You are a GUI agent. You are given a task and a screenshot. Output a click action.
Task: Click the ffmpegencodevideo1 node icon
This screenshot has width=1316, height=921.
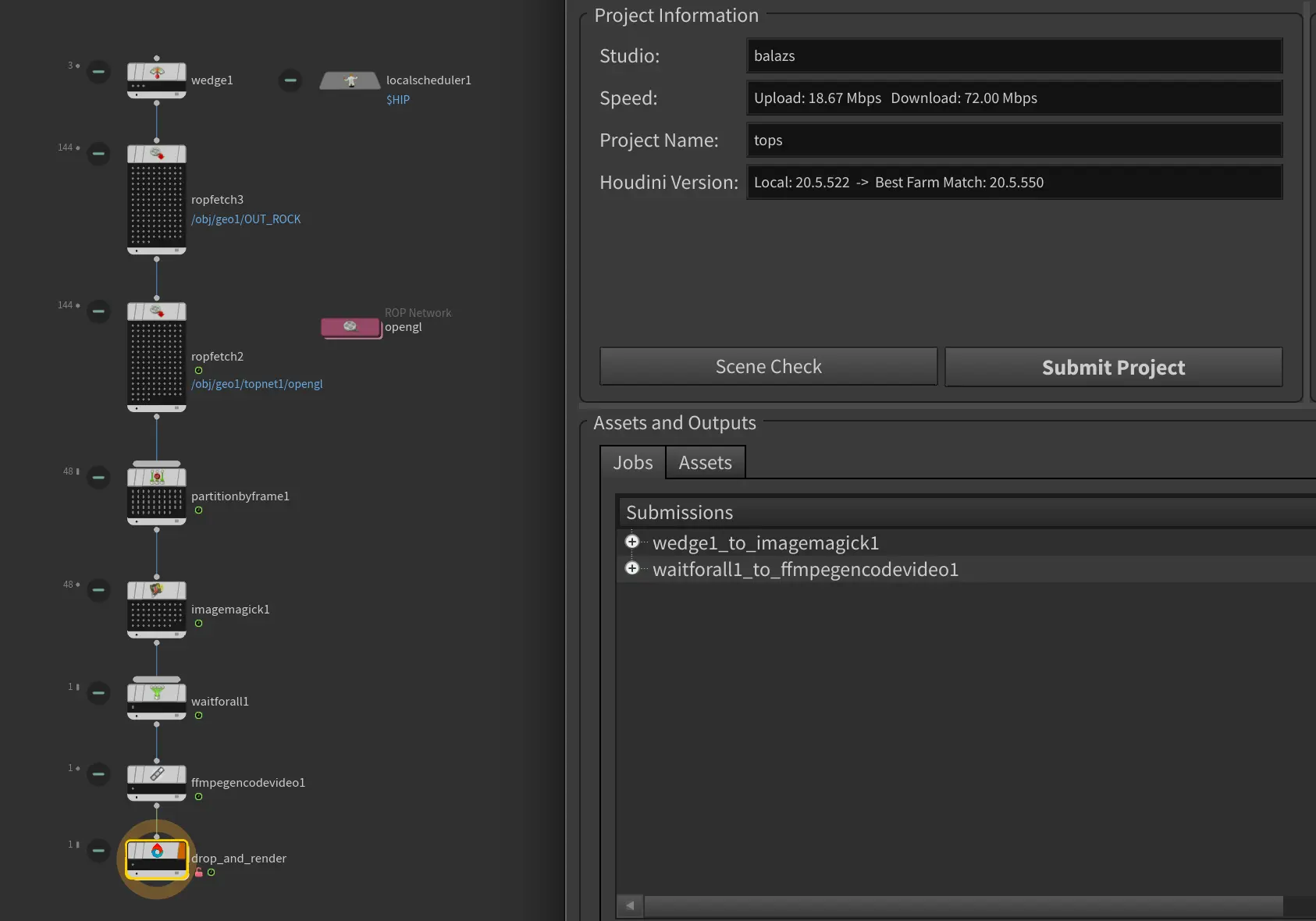click(x=157, y=774)
